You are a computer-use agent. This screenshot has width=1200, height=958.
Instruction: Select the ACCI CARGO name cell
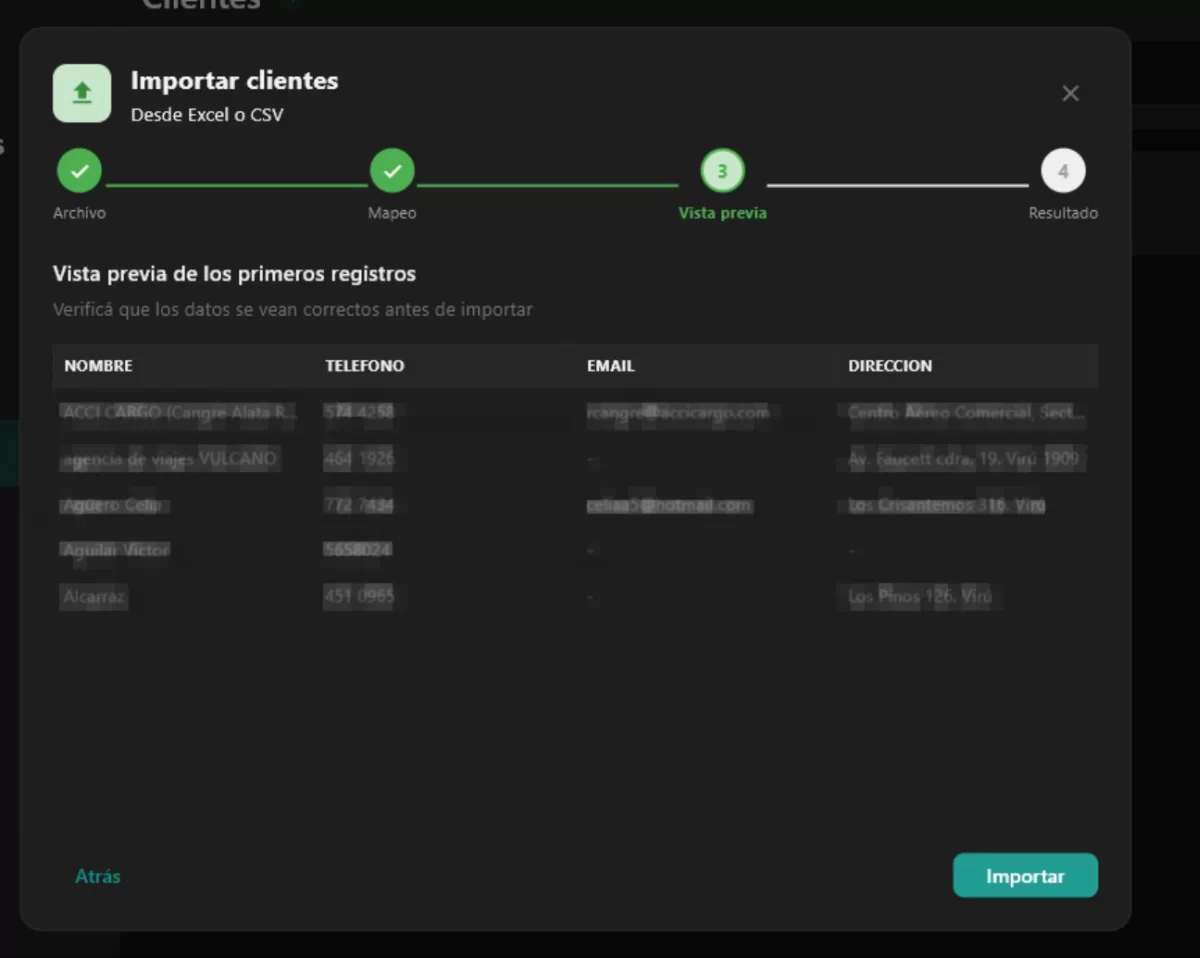[179, 412]
